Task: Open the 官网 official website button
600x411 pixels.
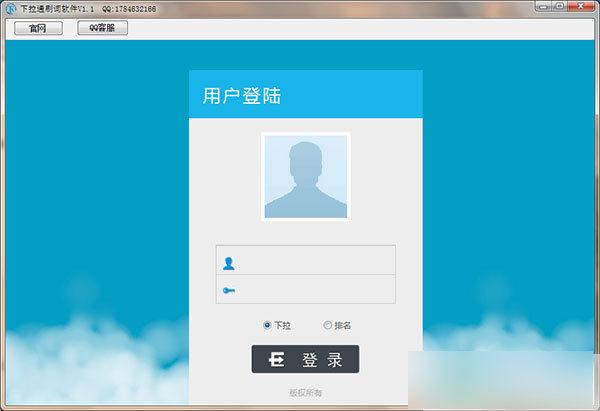Action: click(x=38, y=28)
